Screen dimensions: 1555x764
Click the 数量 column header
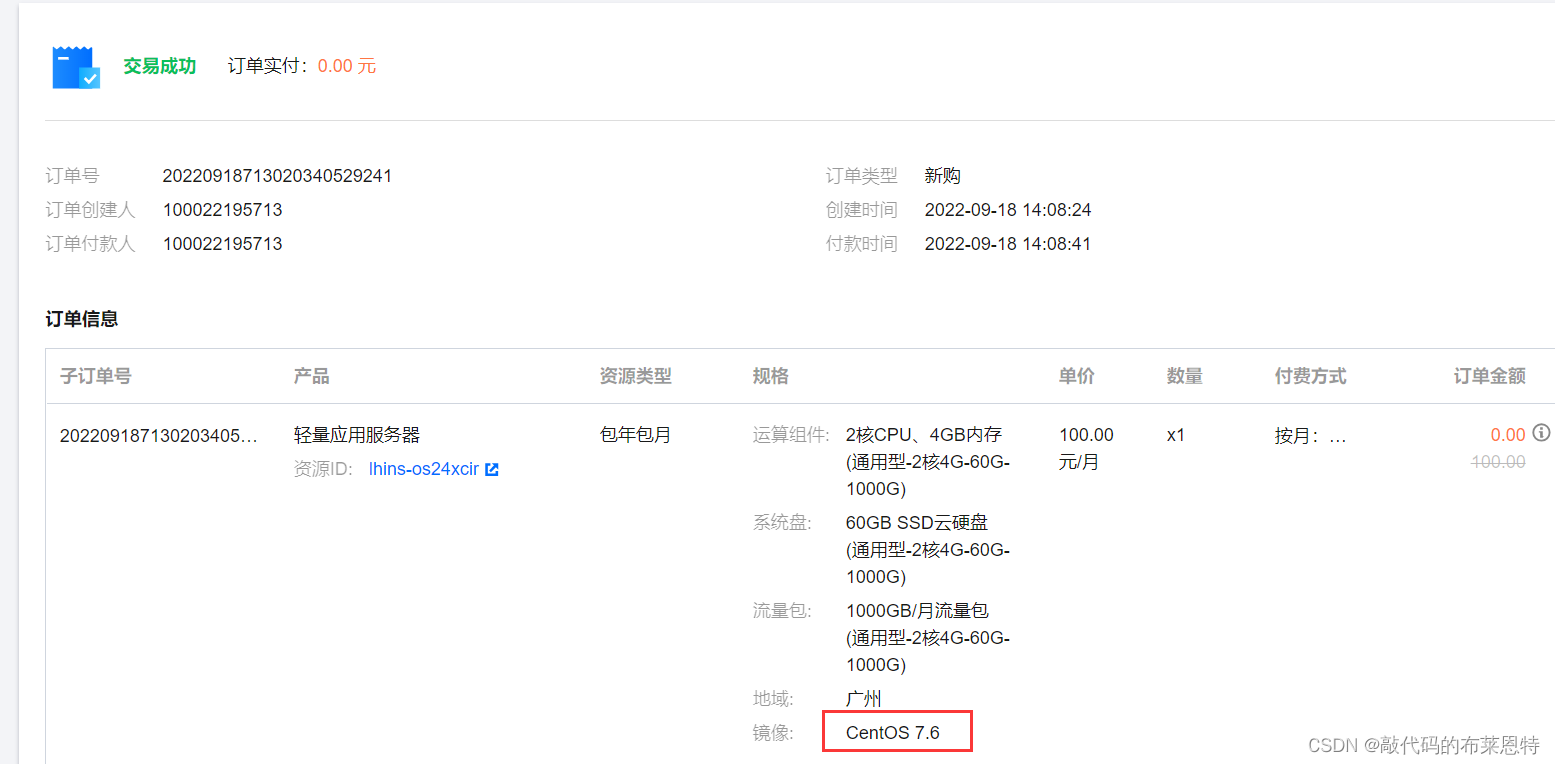click(1185, 376)
